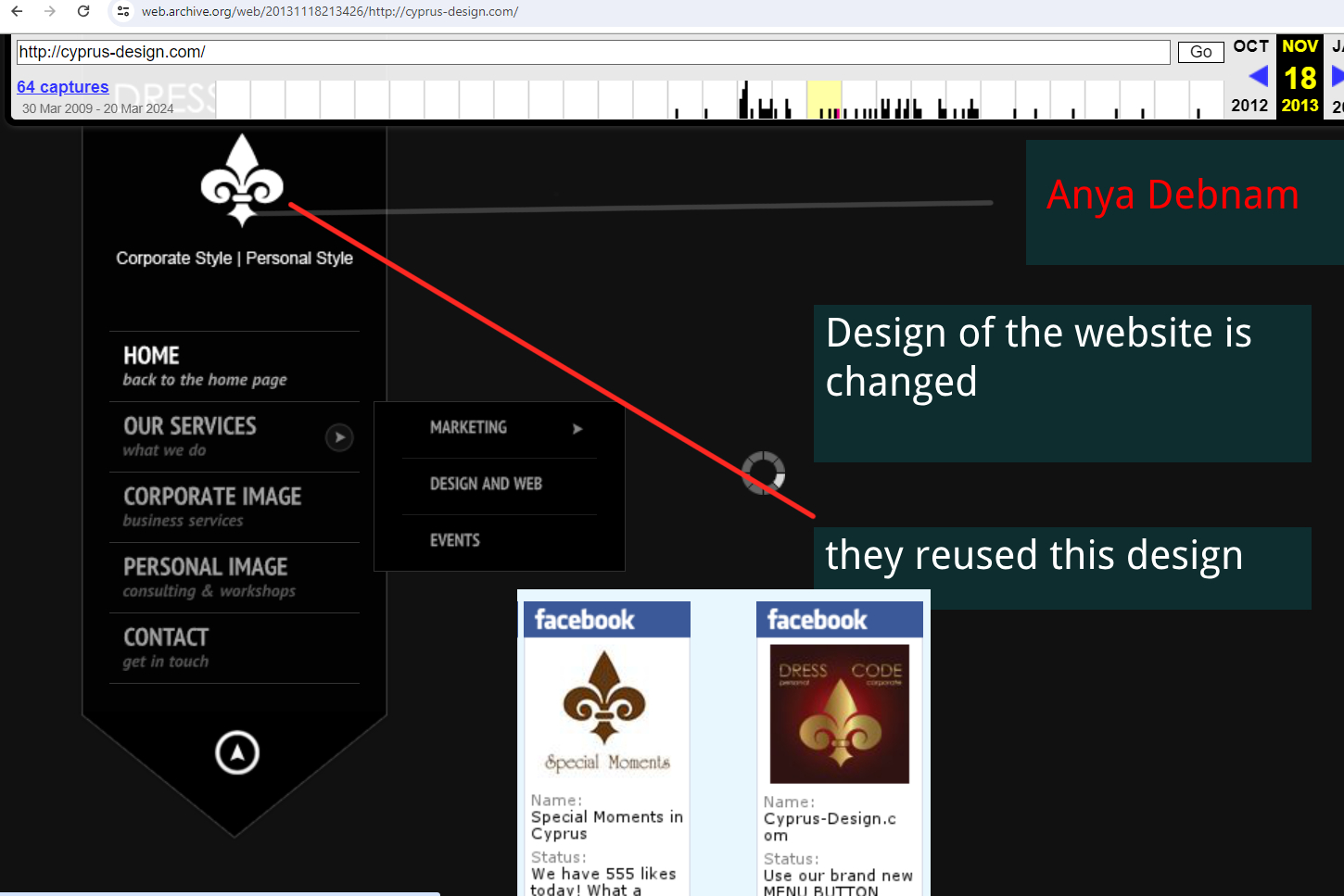This screenshot has height=896, width=1344.
Task: Select the Events submenu entry
Action: point(455,541)
